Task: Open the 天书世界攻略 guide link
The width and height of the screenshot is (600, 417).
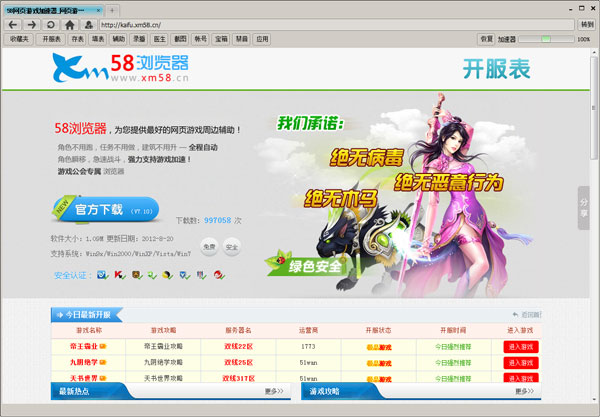Action: tap(163, 378)
